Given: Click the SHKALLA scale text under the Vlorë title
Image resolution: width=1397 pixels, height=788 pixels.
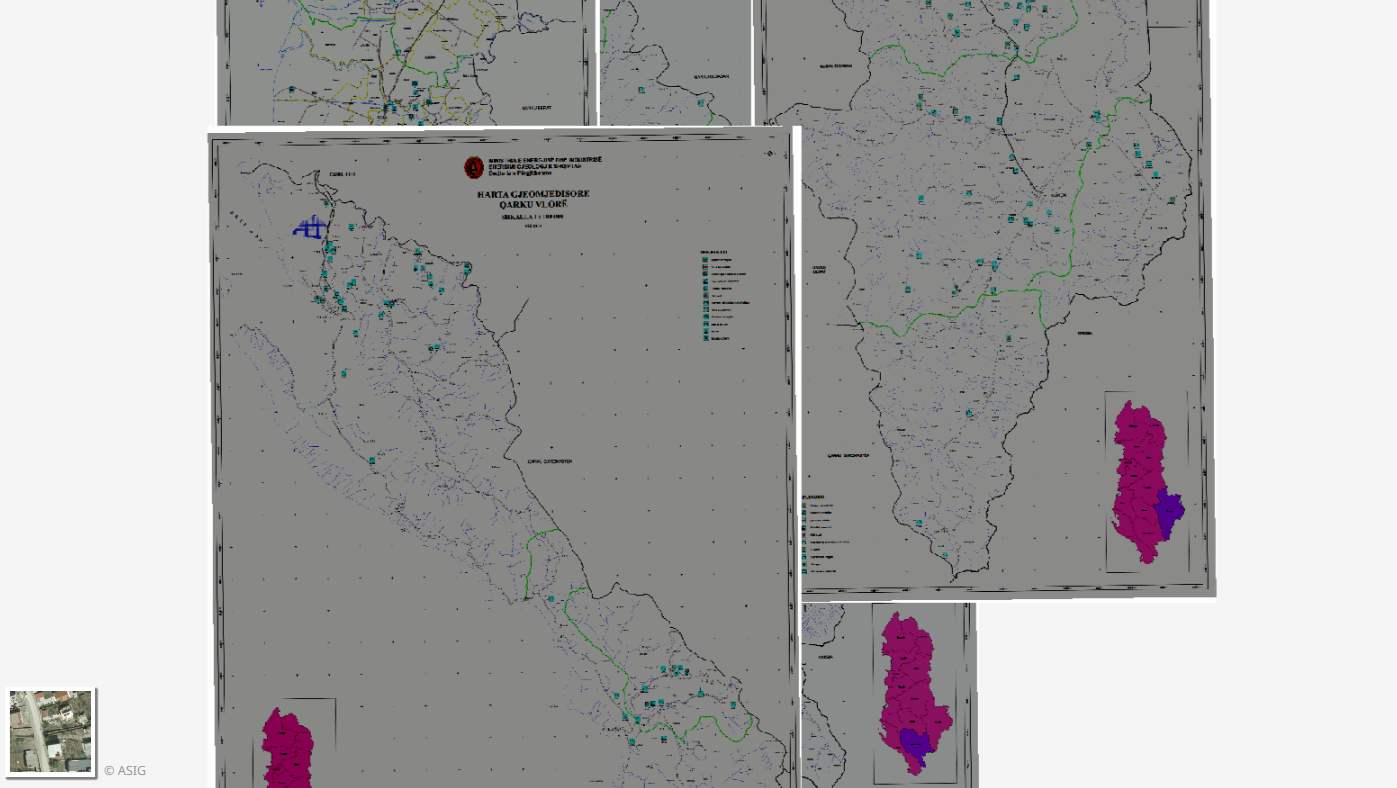Looking at the screenshot, I should (x=533, y=216).
